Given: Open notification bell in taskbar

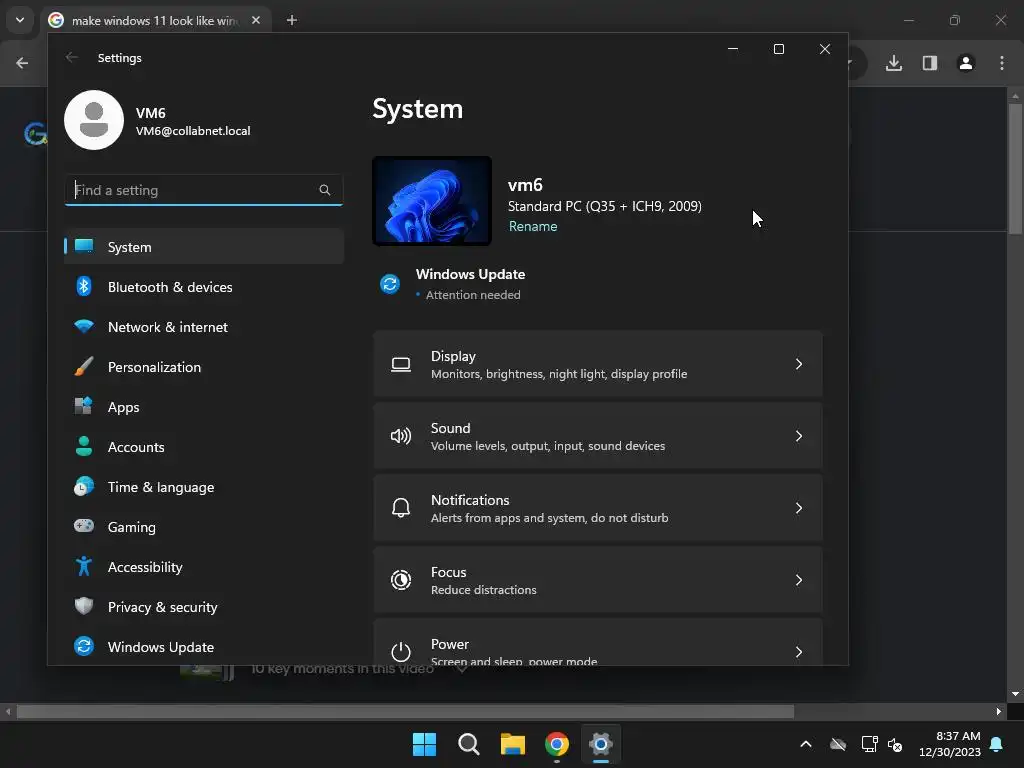Looking at the screenshot, I should point(997,744).
